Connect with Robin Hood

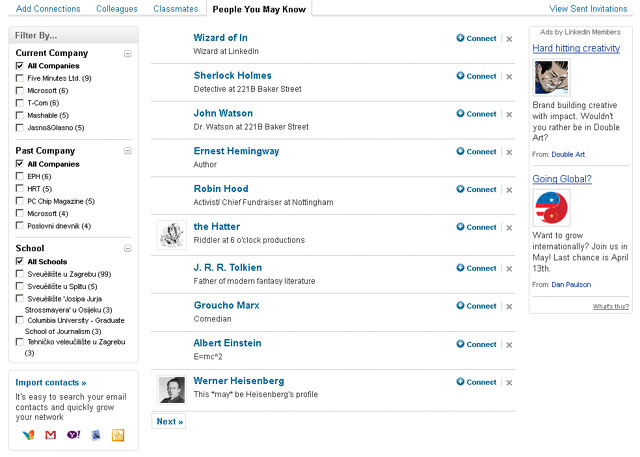coord(476,189)
